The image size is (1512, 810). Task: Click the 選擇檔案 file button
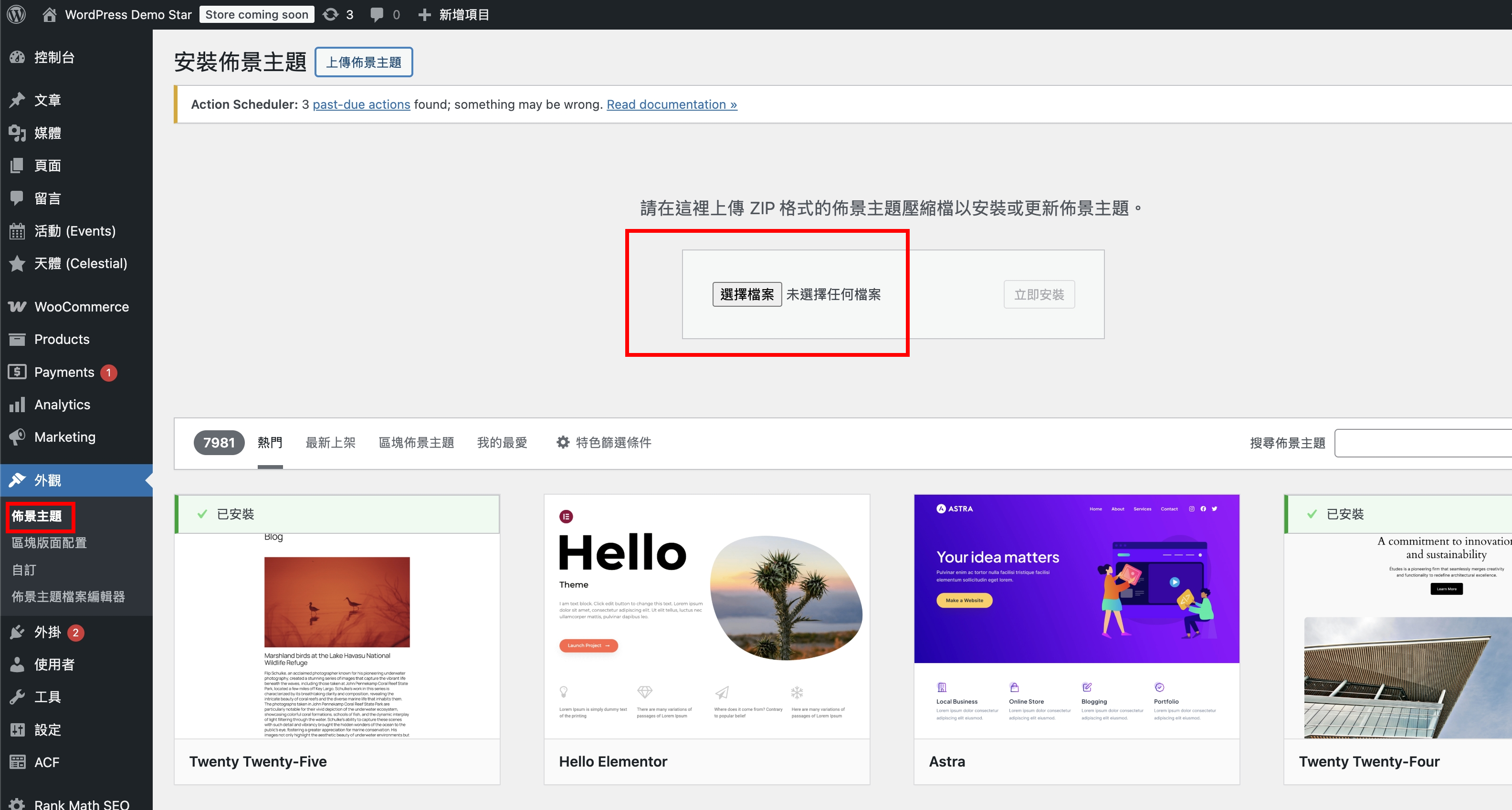pyautogui.click(x=746, y=294)
